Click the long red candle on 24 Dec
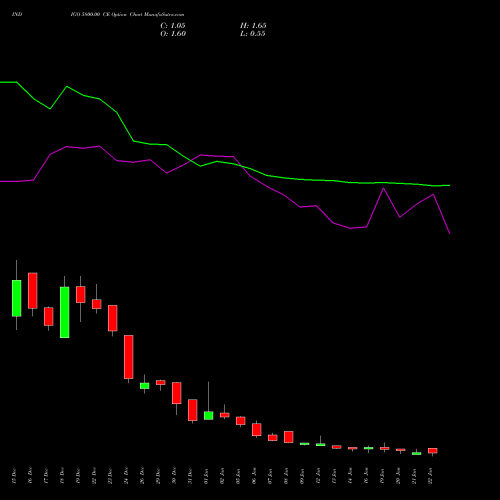Screen dimensions: 500x500 click(129, 357)
